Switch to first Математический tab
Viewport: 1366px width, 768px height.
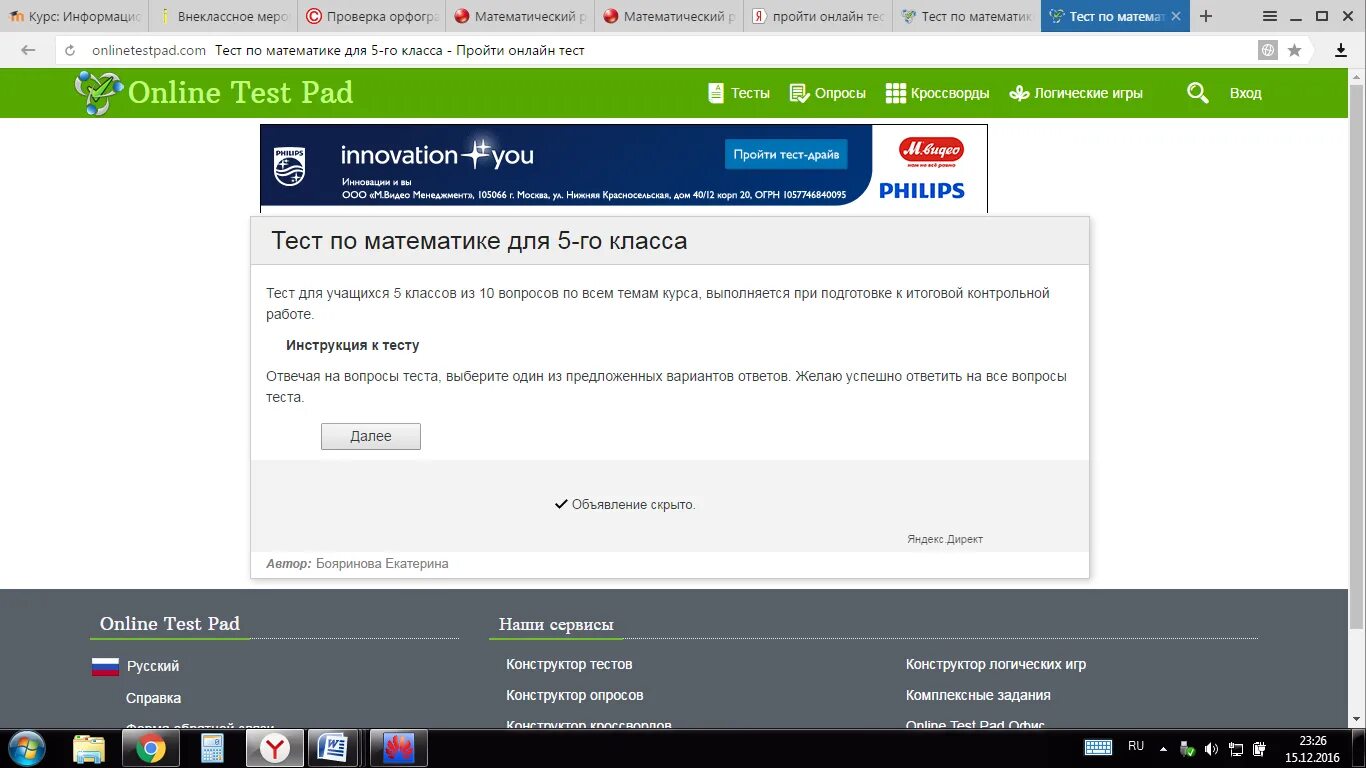tap(519, 16)
